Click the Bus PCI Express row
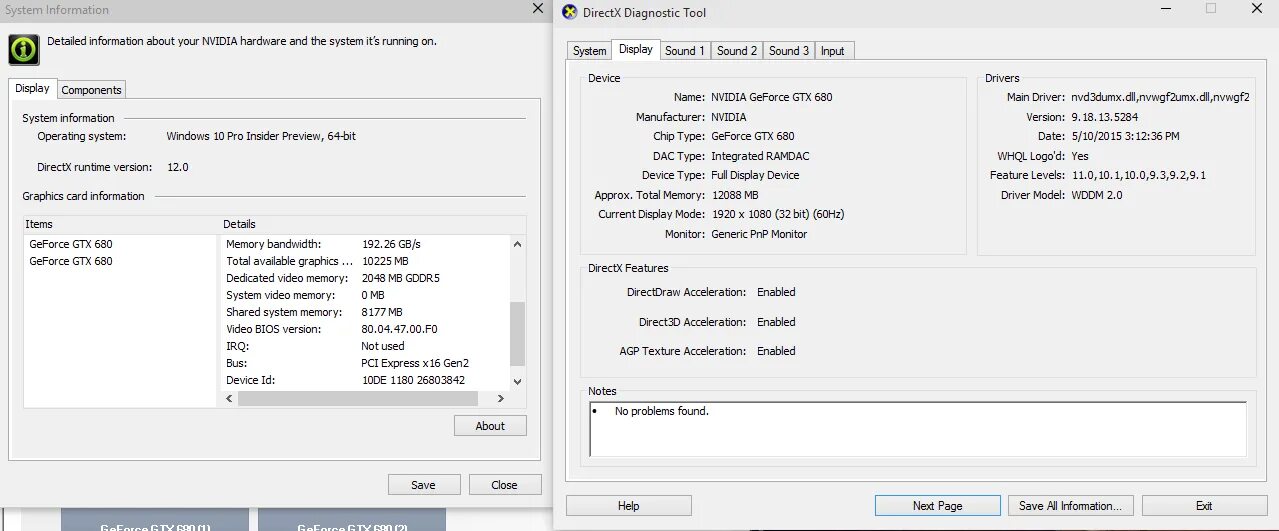The width and height of the screenshot is (1279, 531). click(x=365, y=363)
